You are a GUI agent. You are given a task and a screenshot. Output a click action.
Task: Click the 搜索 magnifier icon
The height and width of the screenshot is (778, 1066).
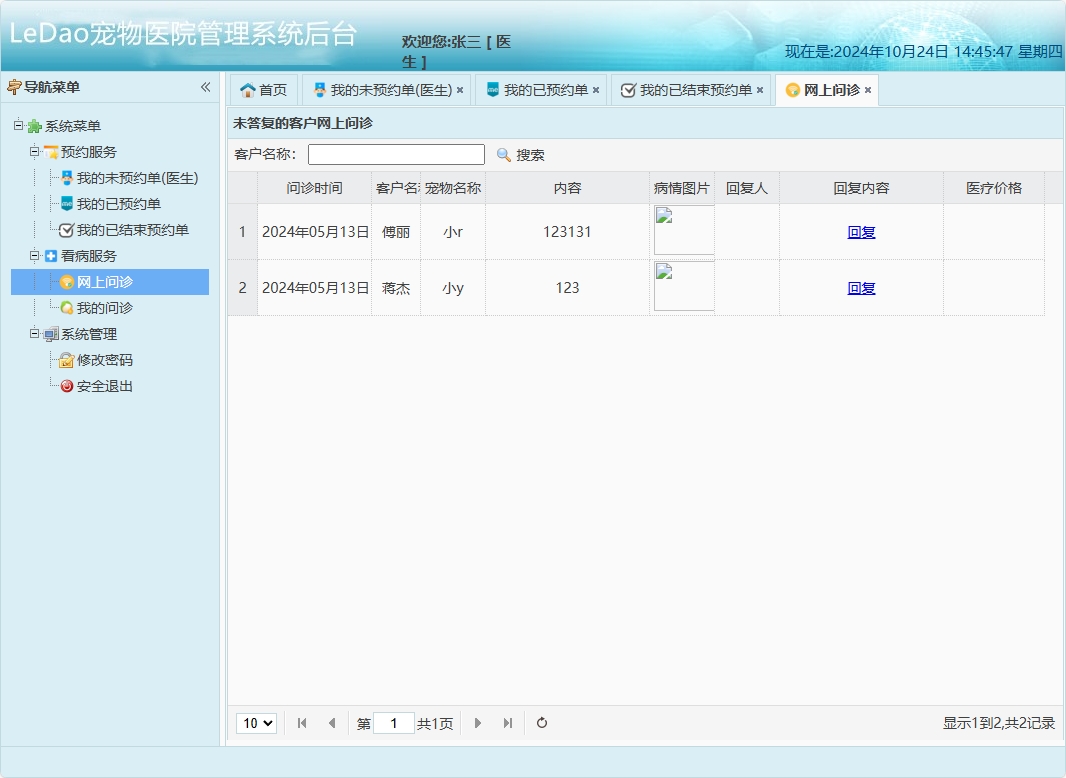click(x=501, y=154)
